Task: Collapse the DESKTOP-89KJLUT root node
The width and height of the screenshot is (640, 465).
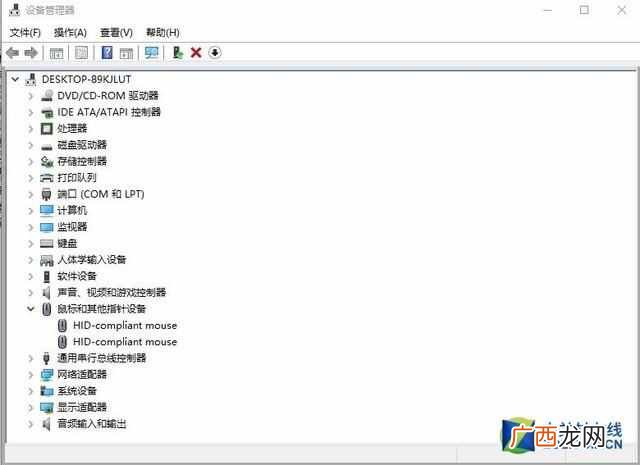Action: pos(15,79)
